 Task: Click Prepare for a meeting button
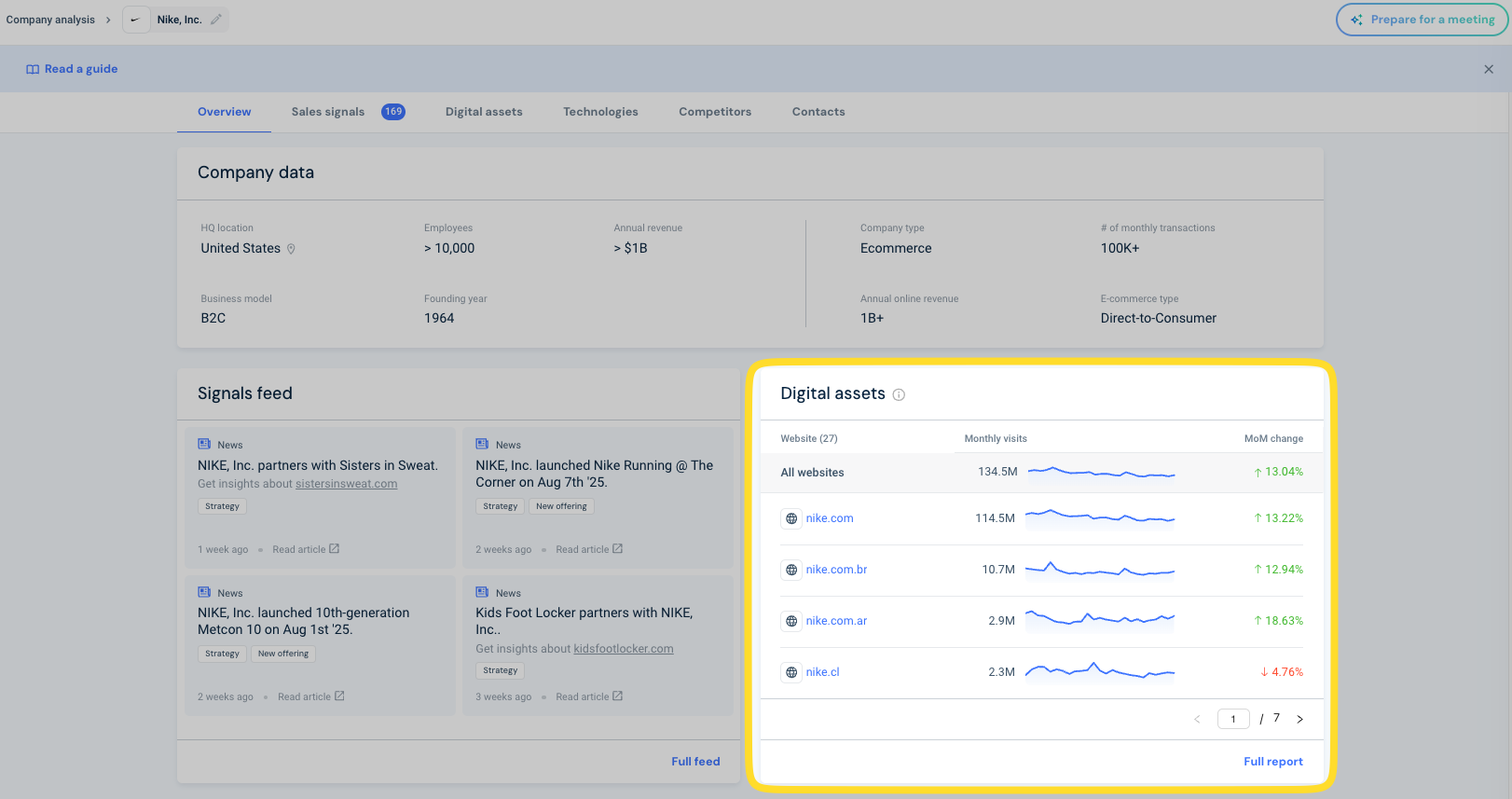coord(1423,20)
